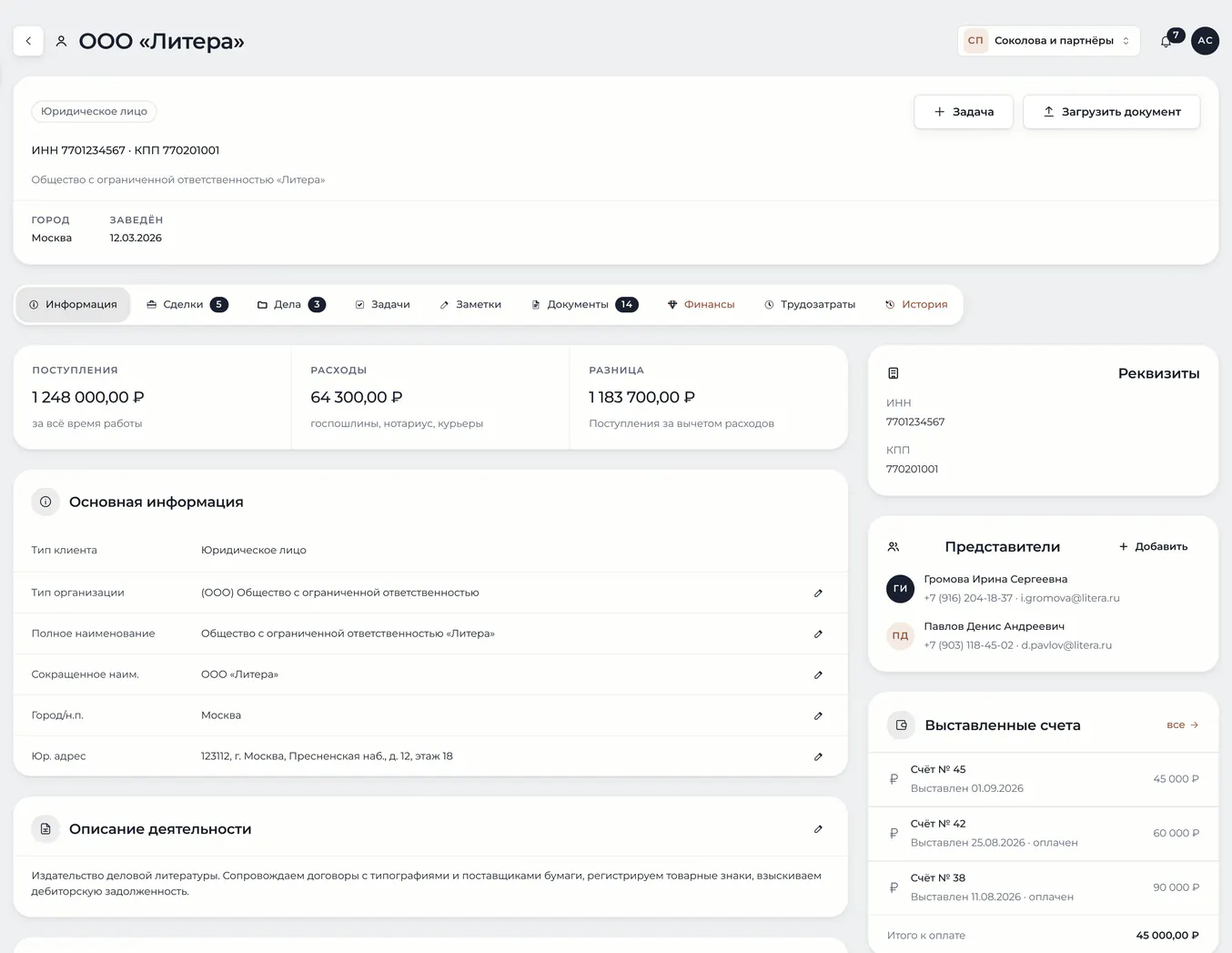Click the Разница 1 183 700,00 ₽ value
The width and height of the screenshot is (1232, 953).
point(641,397)
